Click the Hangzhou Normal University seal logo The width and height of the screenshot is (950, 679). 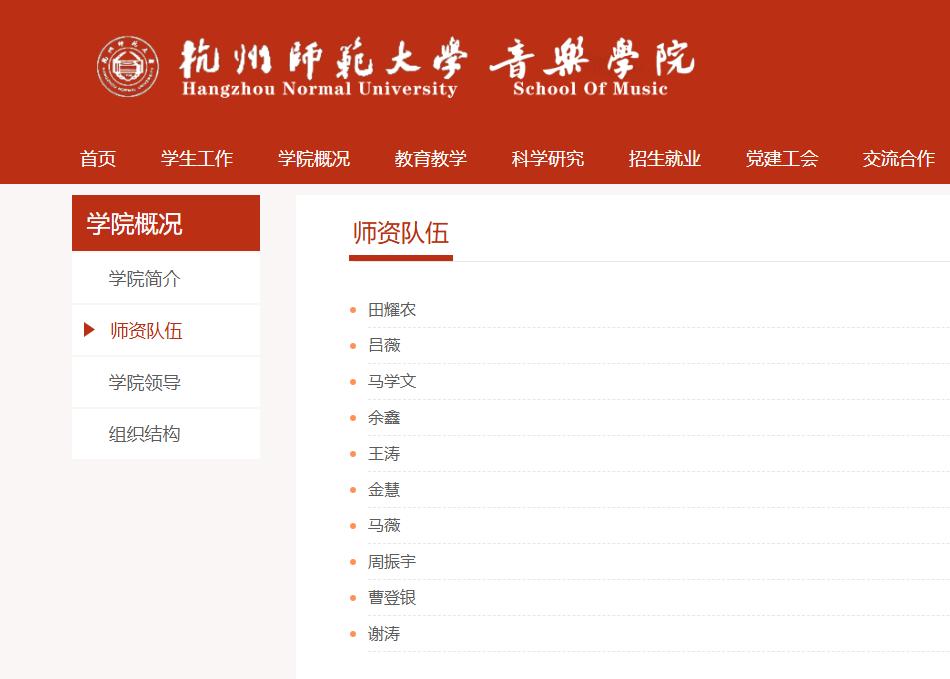click(x=128, y=66)
